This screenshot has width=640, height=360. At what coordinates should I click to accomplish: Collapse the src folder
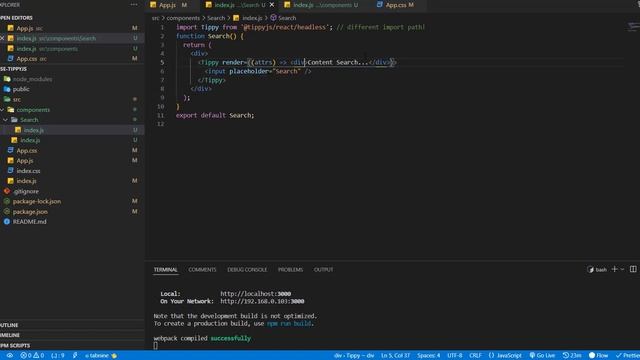click(x=16, y=99)
